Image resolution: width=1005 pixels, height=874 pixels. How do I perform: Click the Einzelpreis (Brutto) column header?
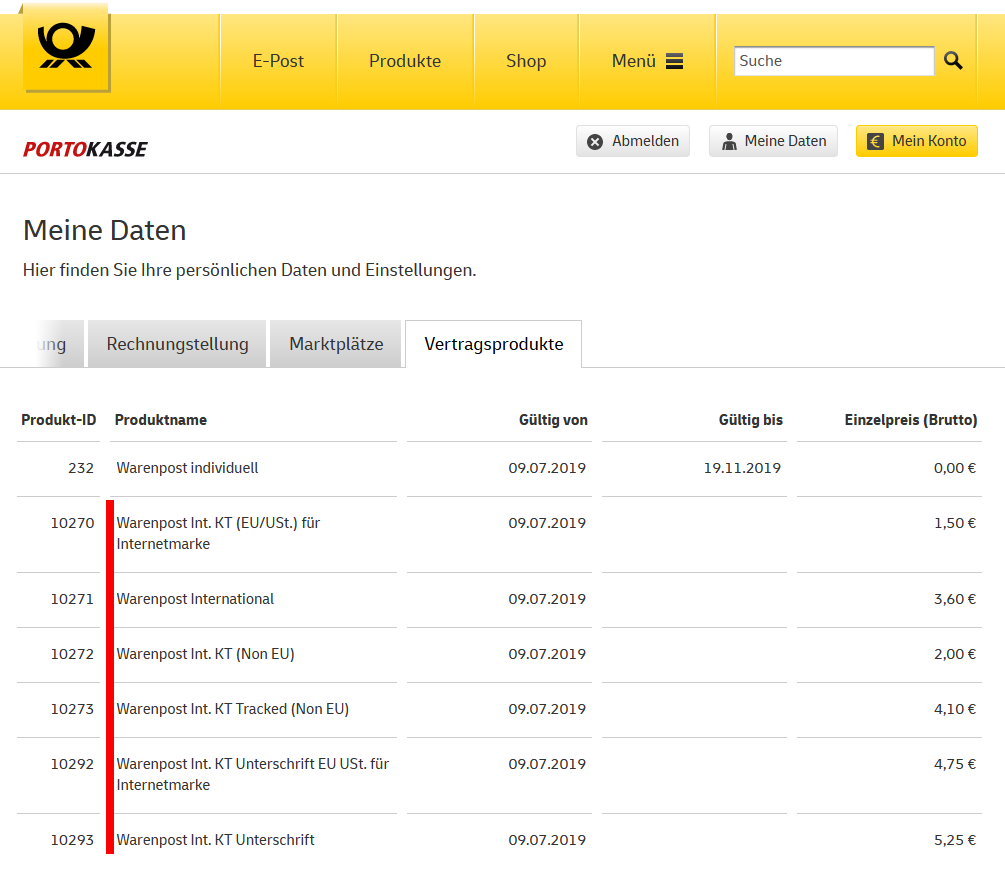(x=911, y=420)
